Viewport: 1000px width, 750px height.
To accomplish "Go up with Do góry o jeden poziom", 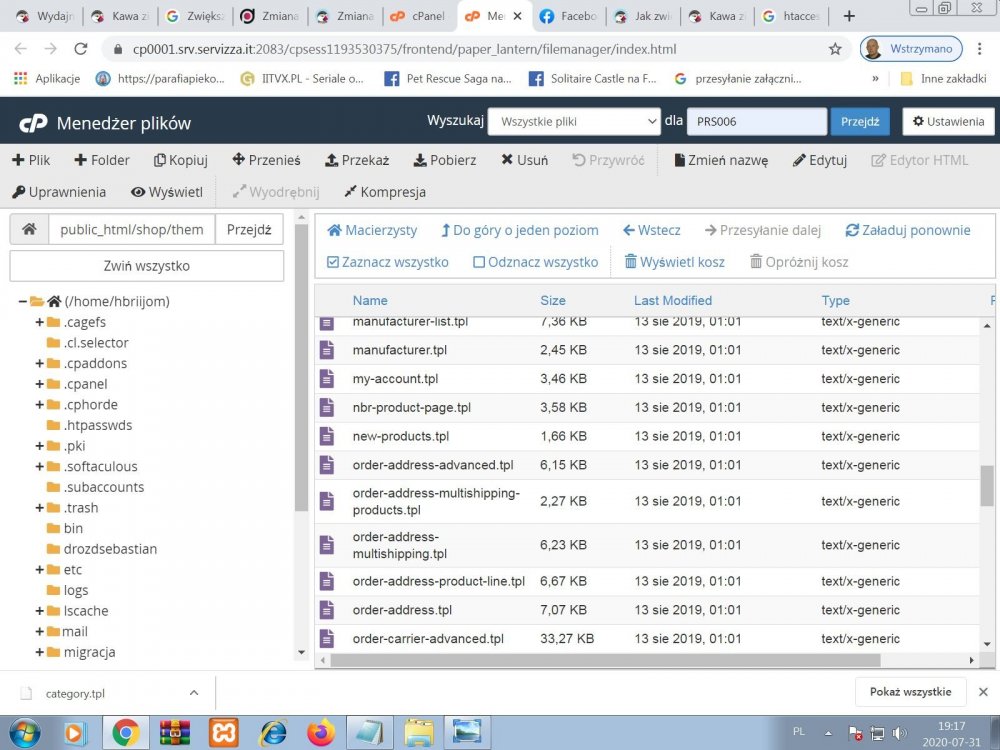I will [520, 230].
